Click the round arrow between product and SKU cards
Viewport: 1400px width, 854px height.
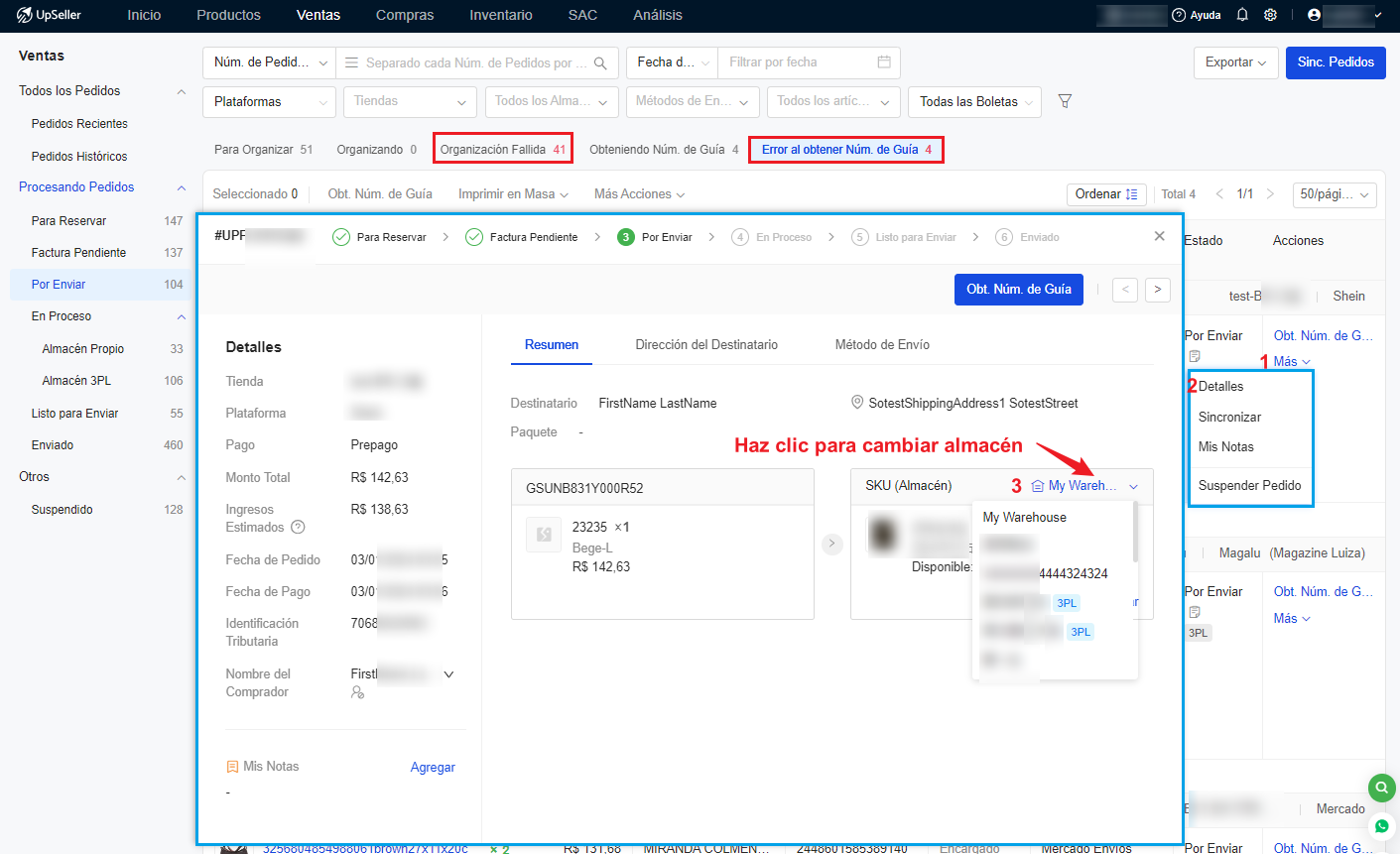tap(832, 544)
